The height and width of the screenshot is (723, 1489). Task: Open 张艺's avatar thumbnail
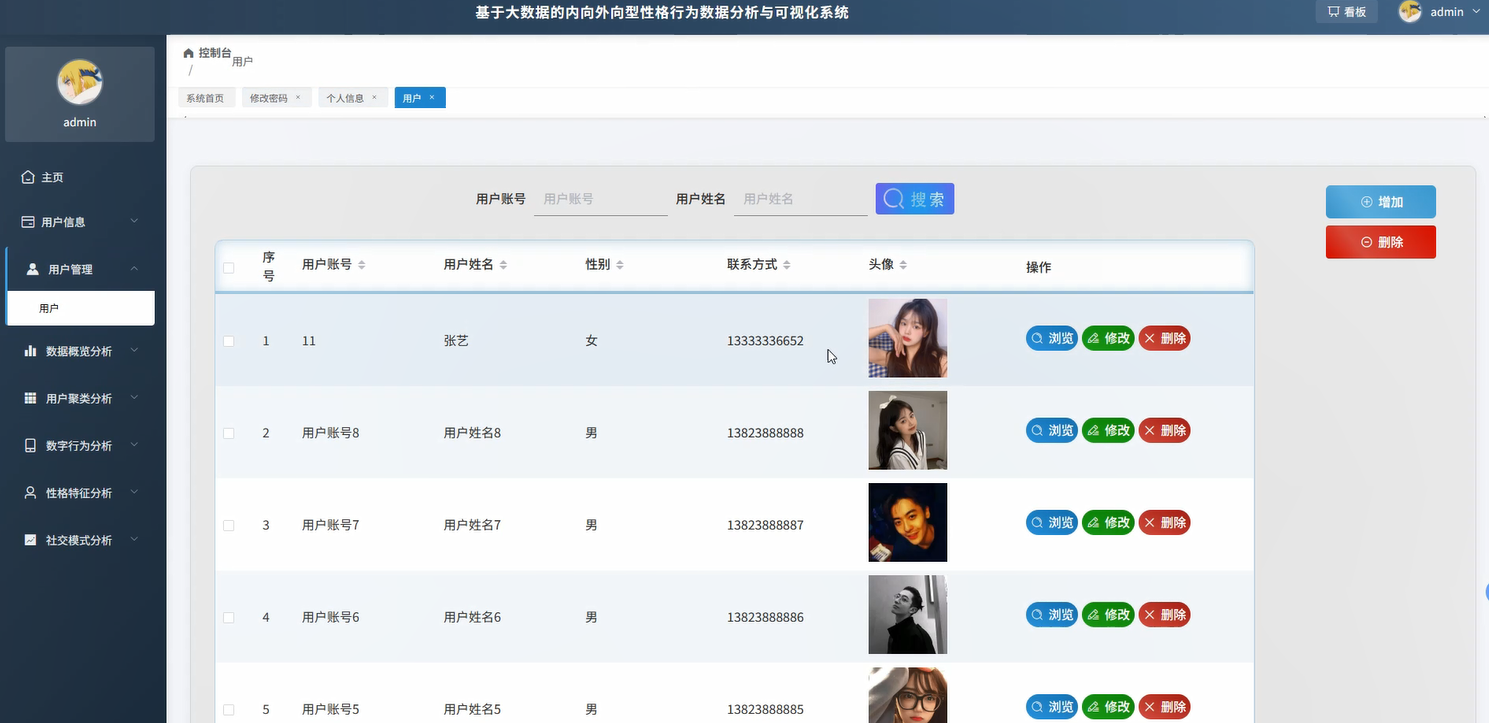[908, 338]
